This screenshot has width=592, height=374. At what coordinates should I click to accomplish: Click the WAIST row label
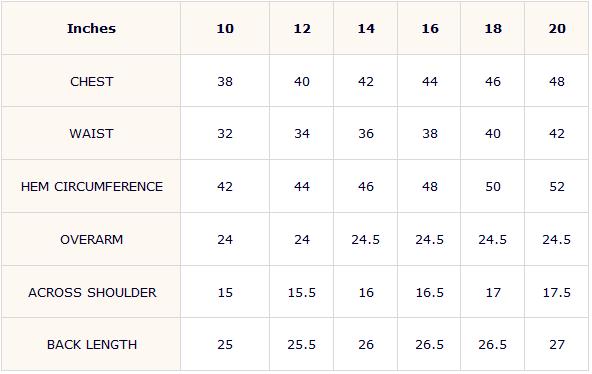[91, 134]
